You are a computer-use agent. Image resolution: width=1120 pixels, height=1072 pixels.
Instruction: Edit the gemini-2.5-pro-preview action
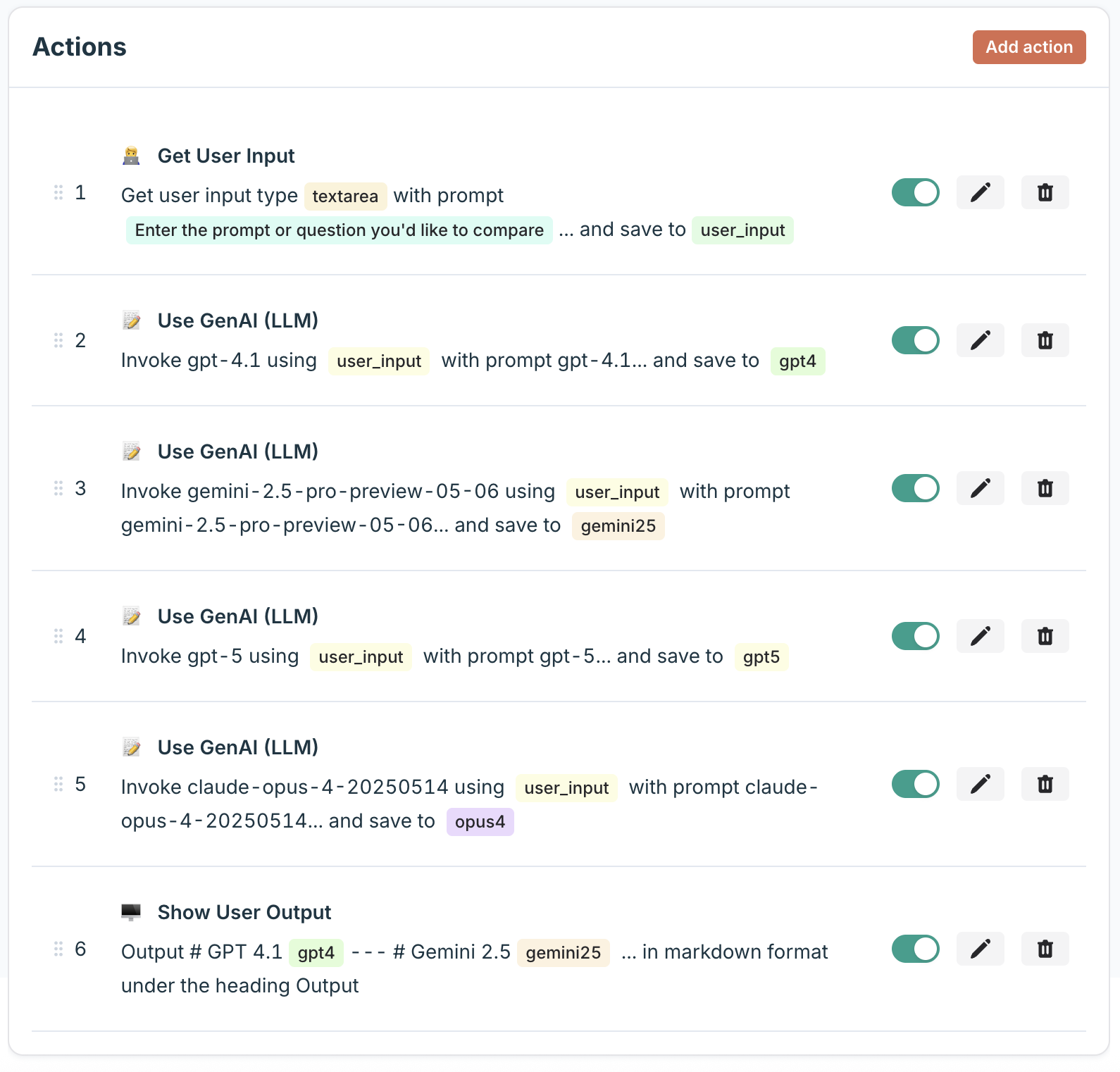tap(981, 488)
